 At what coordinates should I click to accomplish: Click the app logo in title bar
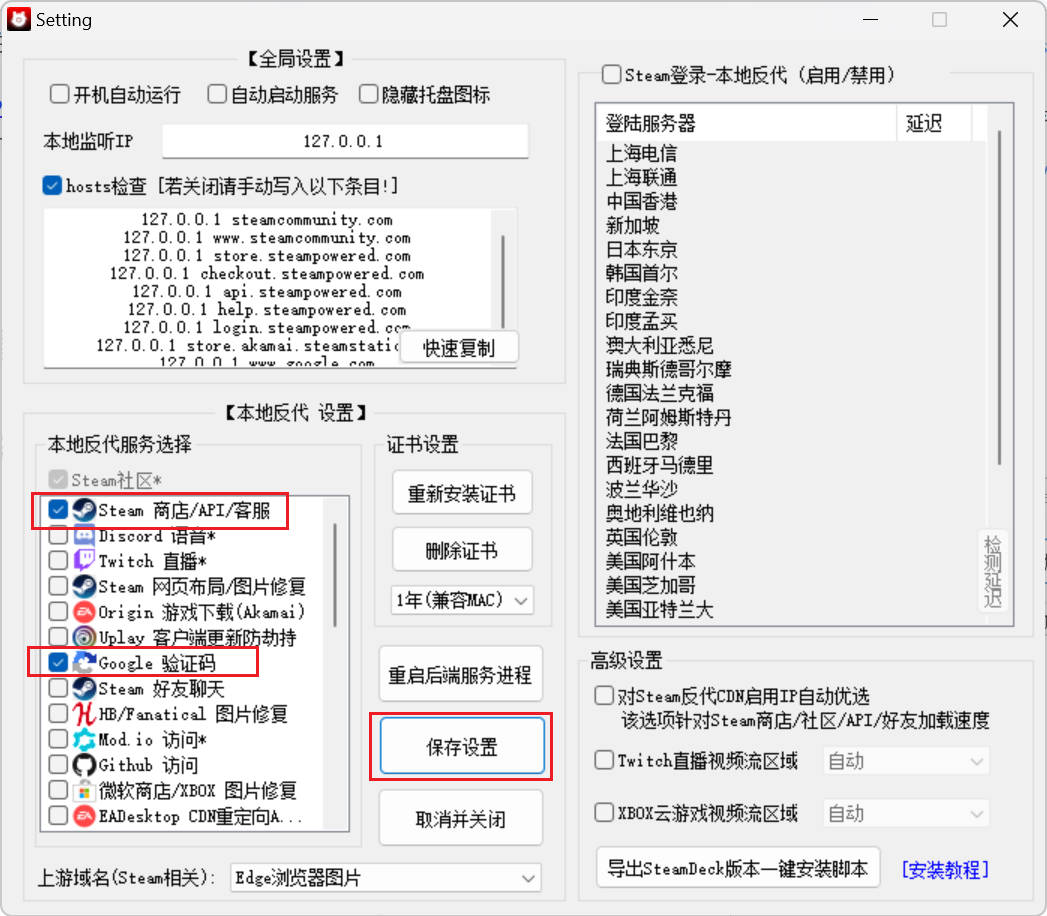19,19
